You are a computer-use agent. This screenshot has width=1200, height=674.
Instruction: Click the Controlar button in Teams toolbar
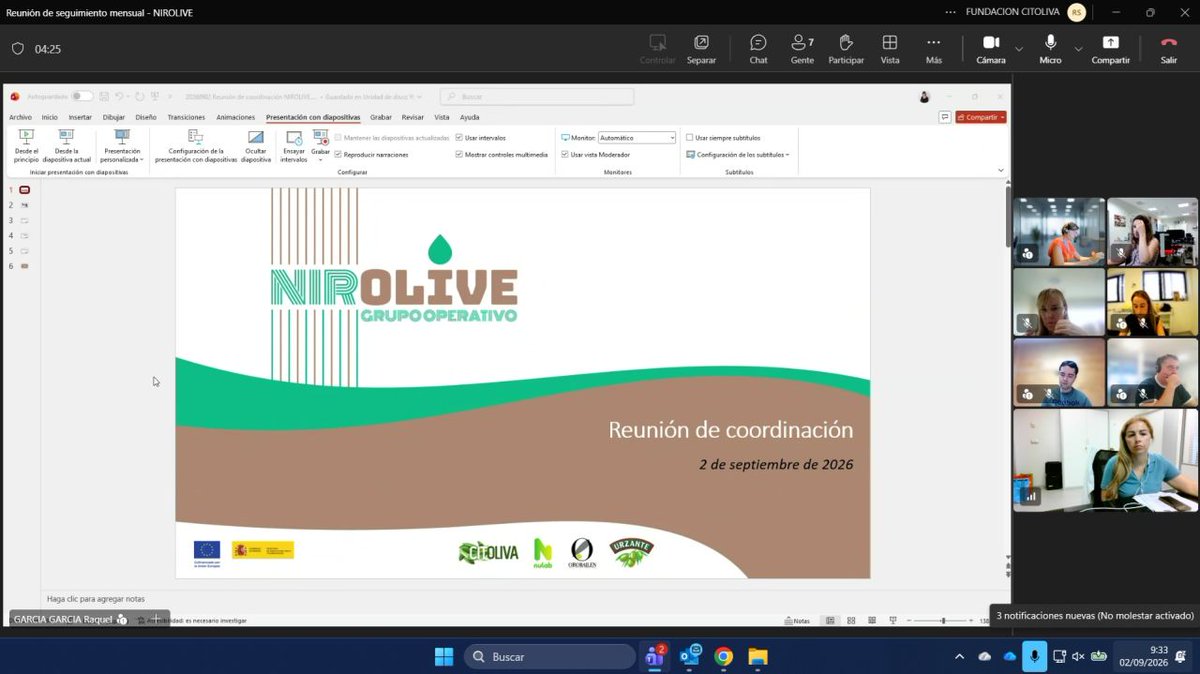click(x=657, y=49)
